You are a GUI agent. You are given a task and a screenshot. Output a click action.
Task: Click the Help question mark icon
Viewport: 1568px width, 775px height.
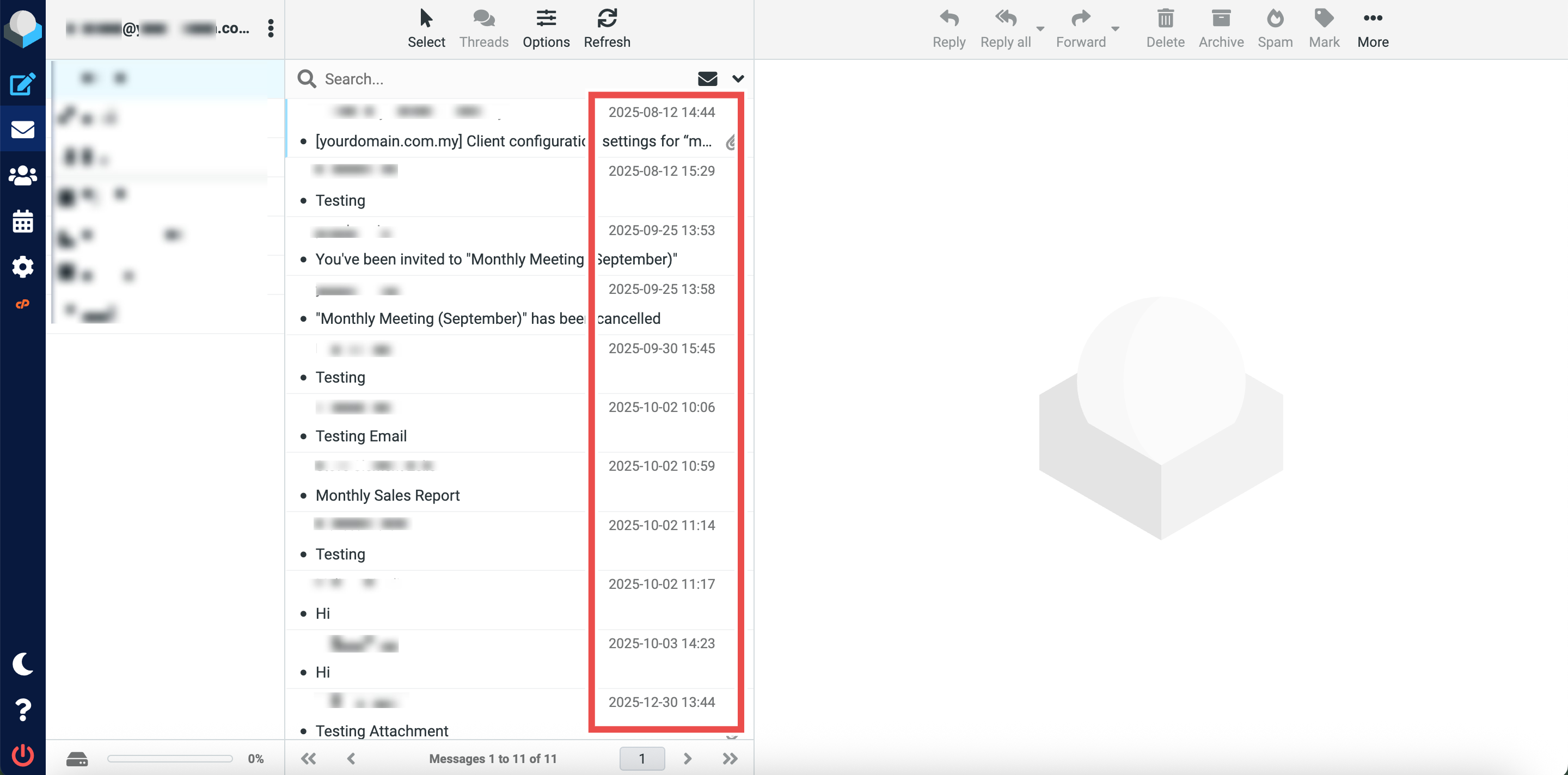point(22,709)
